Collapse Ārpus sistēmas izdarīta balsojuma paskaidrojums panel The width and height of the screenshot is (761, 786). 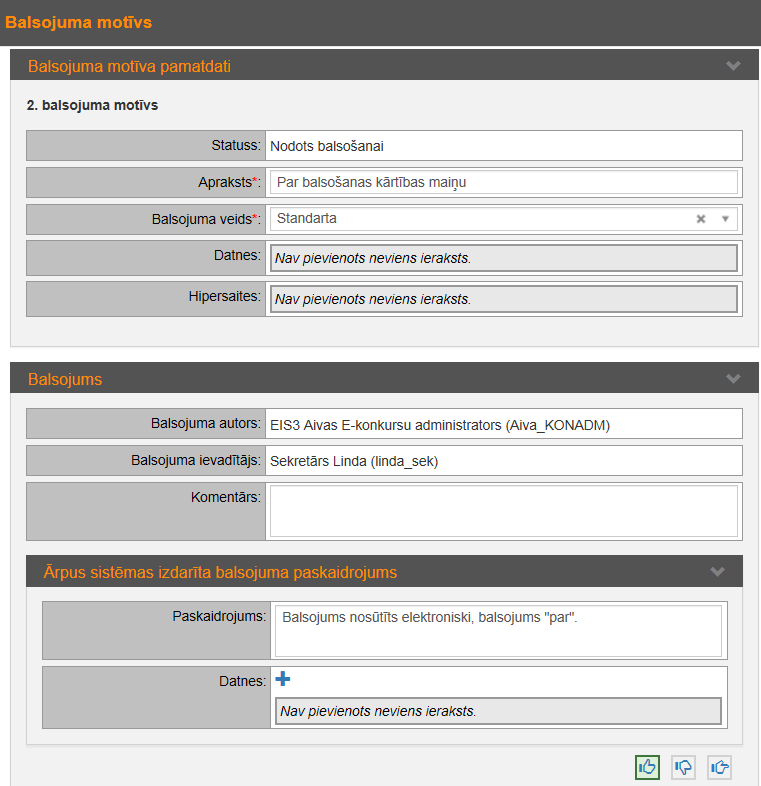(x=717, y=572)
